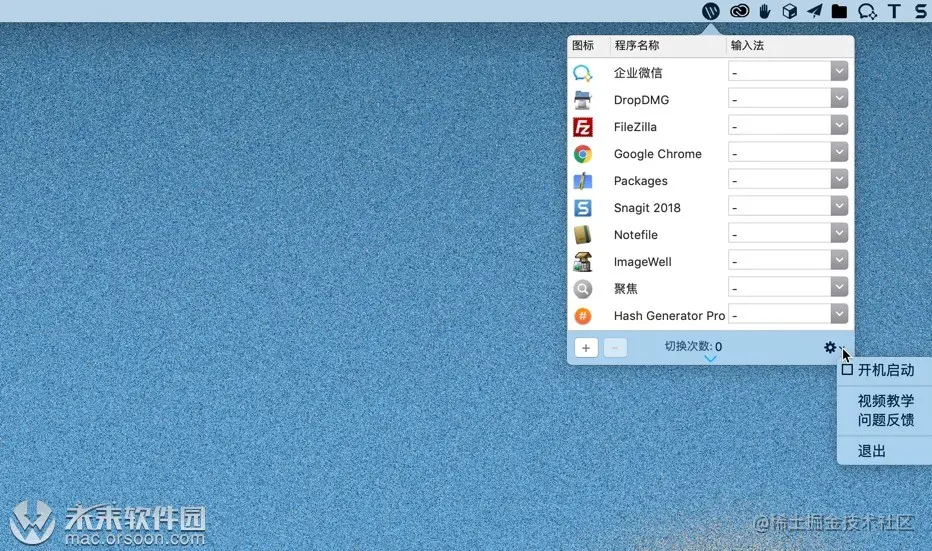This screenshot has height=551, width=932.
Task: Click the Packages app icon
Action: 582,181
